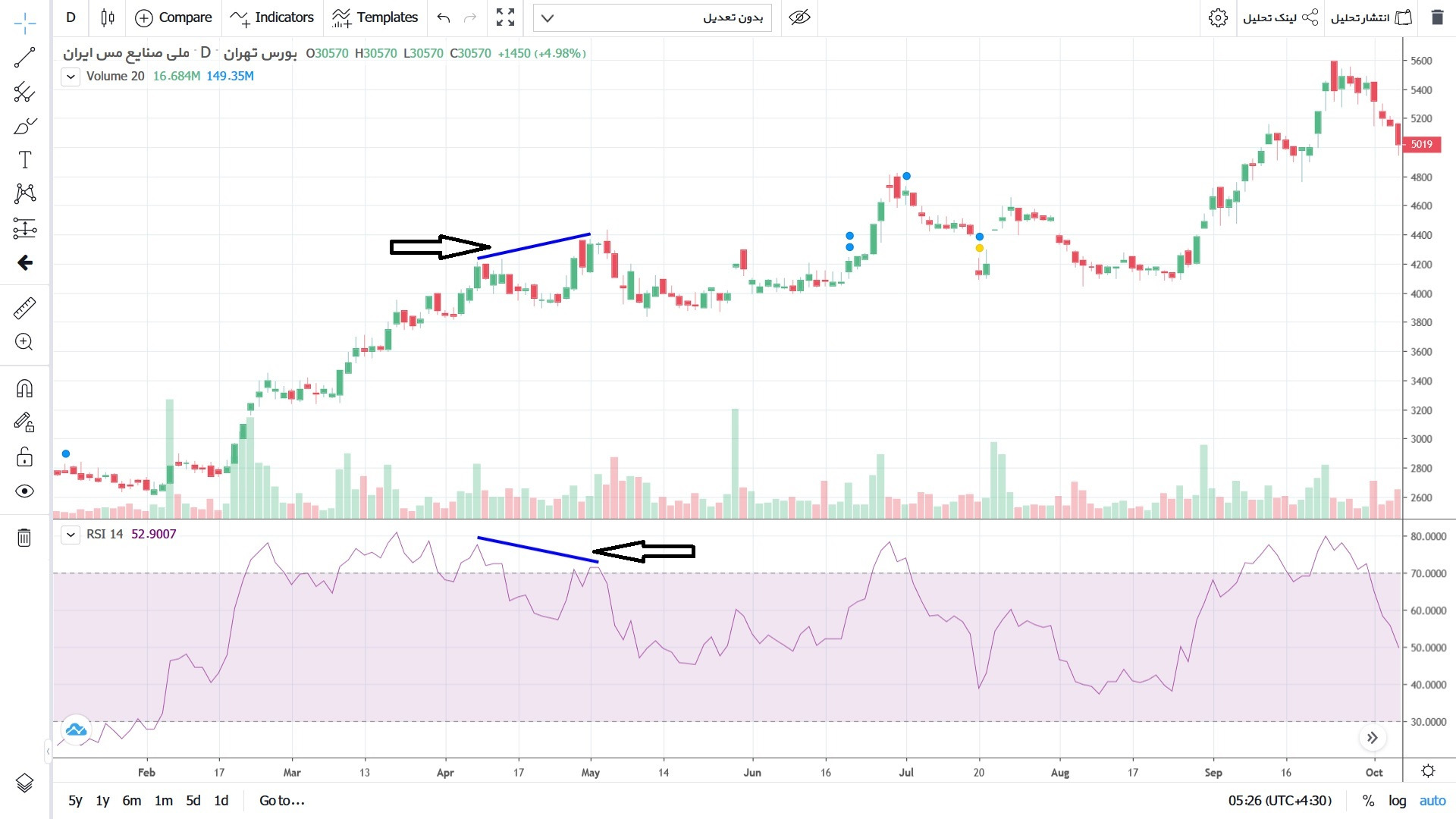The width and height of the screenshot is (1456, 819).
Task: Open the price adjustment dropdown
Action: coord(652,17)
